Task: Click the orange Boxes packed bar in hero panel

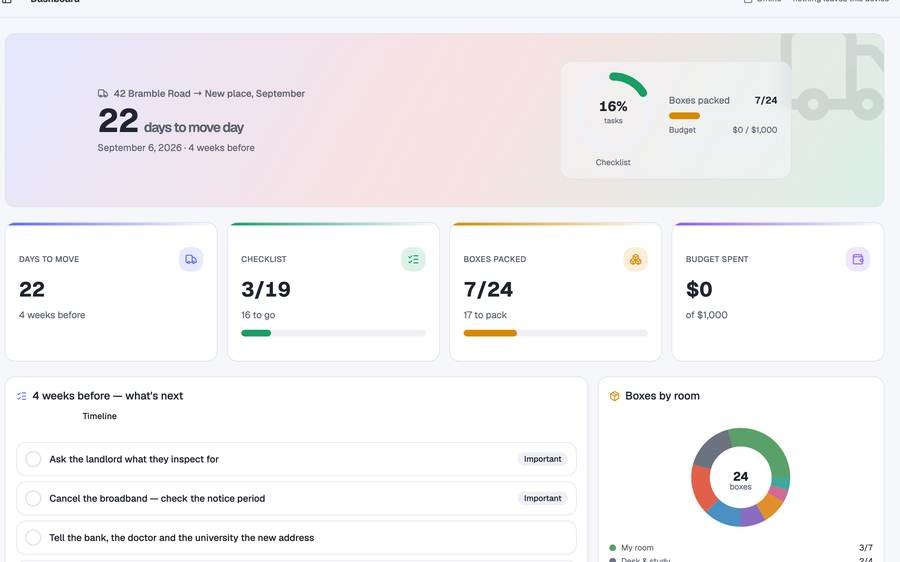Action: click(684, 116)
